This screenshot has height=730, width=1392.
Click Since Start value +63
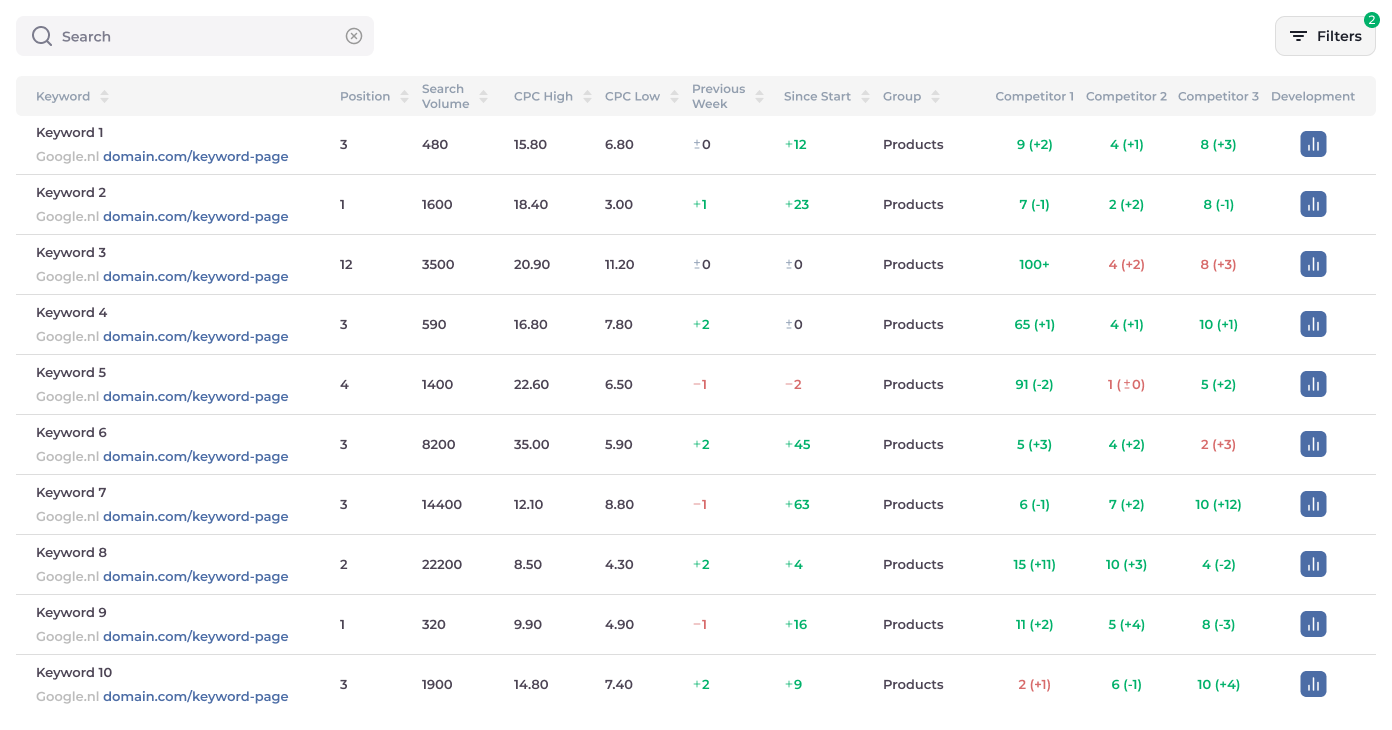click(797, 505)
